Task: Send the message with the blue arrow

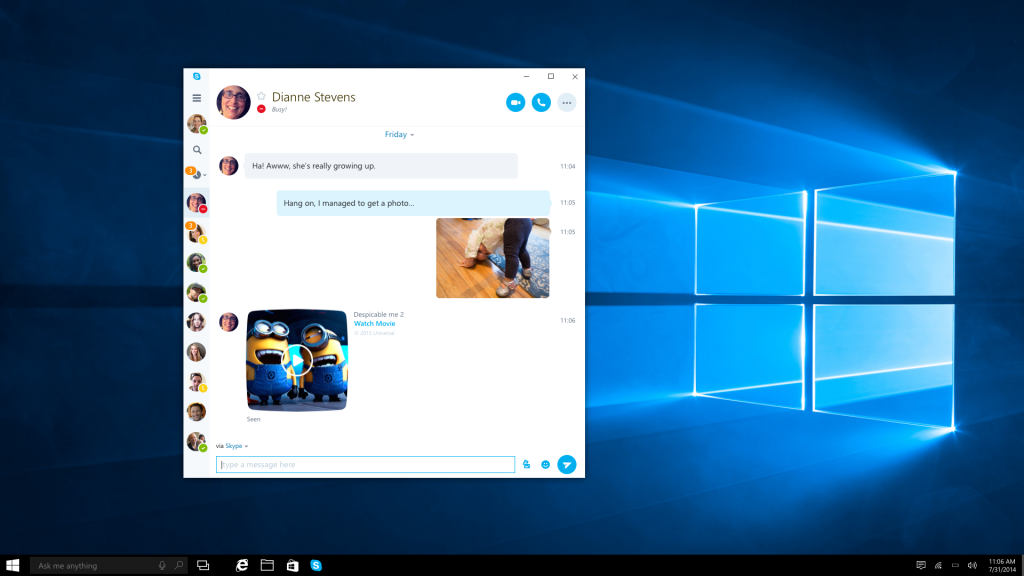Action: [567, 464]
